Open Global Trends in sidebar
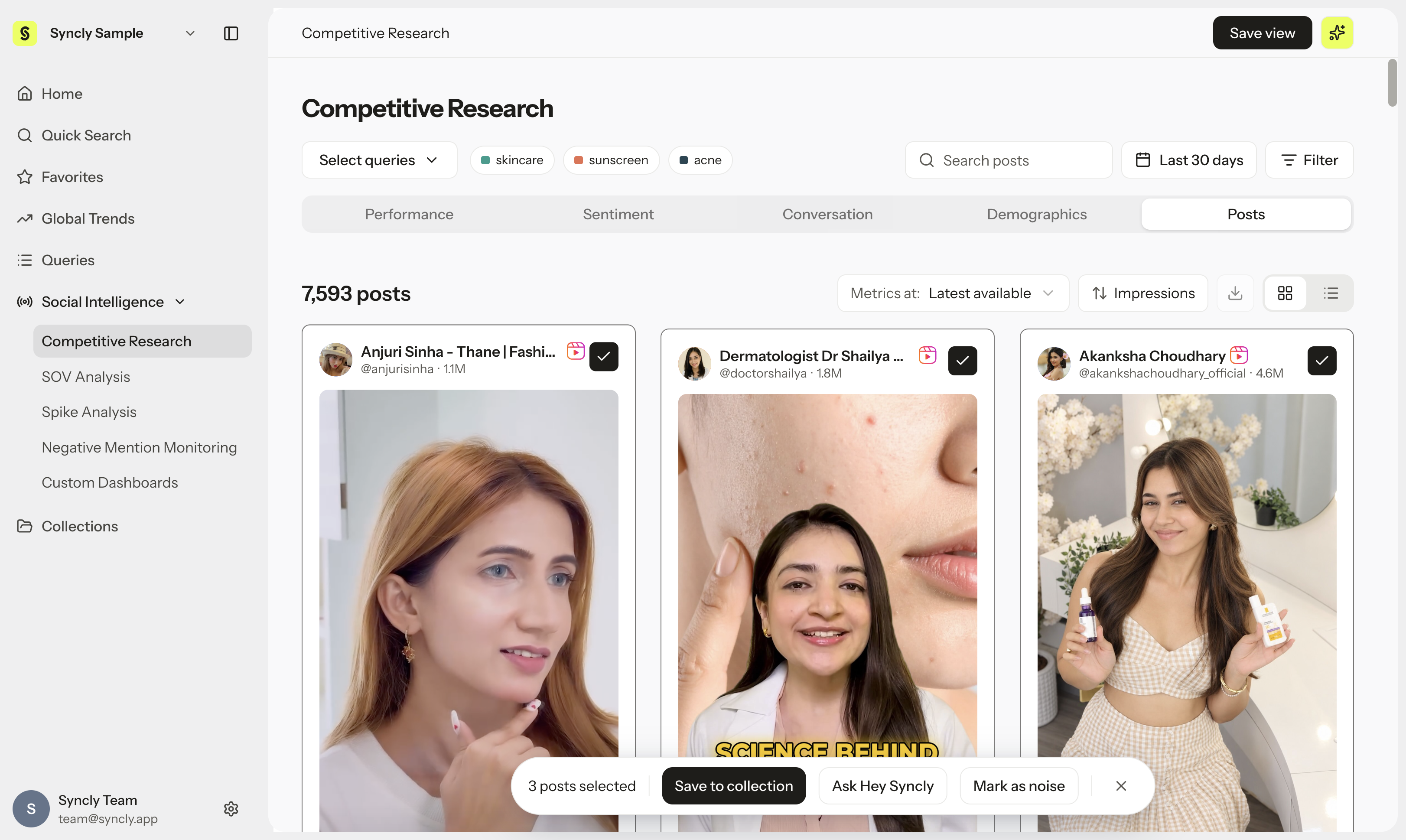 pyautogui.click(x=76, y=218)
